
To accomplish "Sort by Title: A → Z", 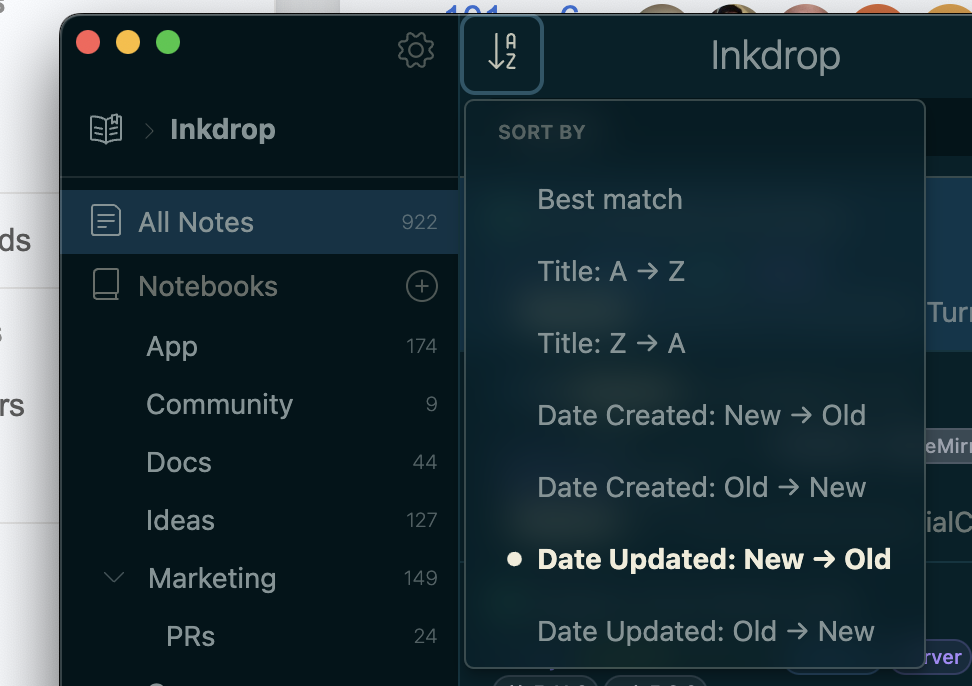I will pos(694,271).
